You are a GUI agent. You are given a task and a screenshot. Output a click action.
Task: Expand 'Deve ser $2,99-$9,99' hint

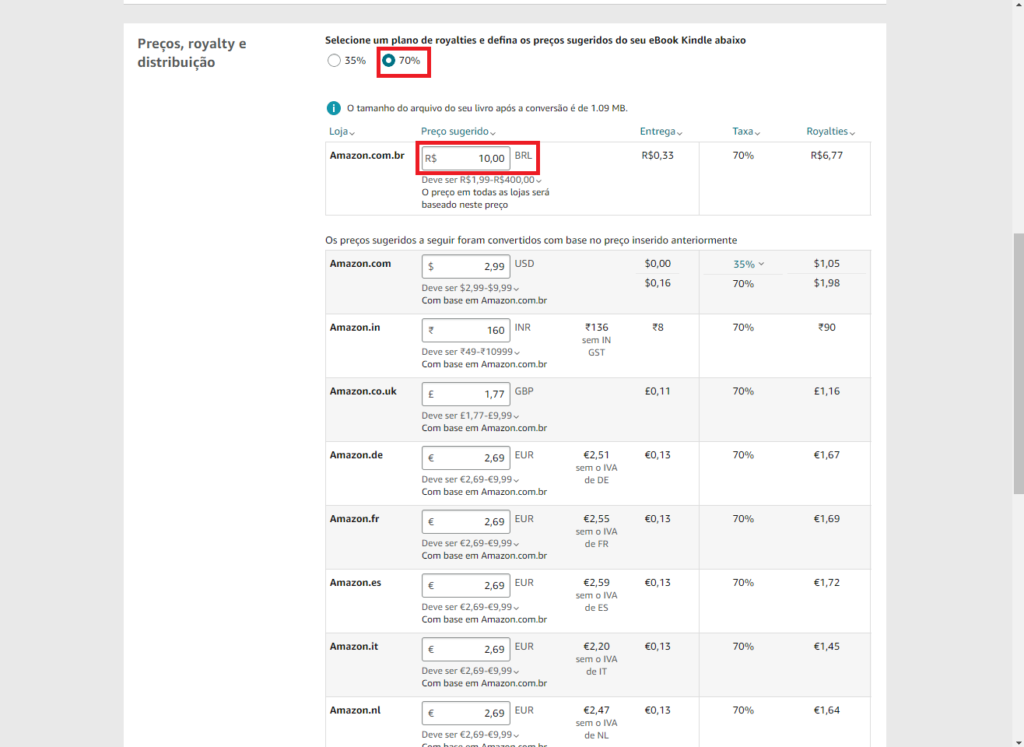470,288
